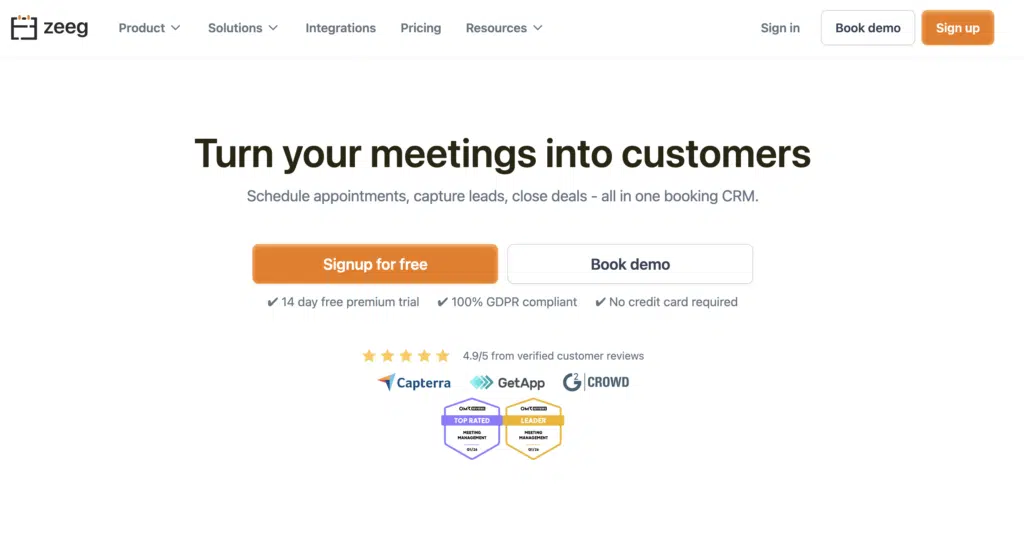1024x534 pixels.
Task: Click the Signup for free button
Action: point(375,264)
